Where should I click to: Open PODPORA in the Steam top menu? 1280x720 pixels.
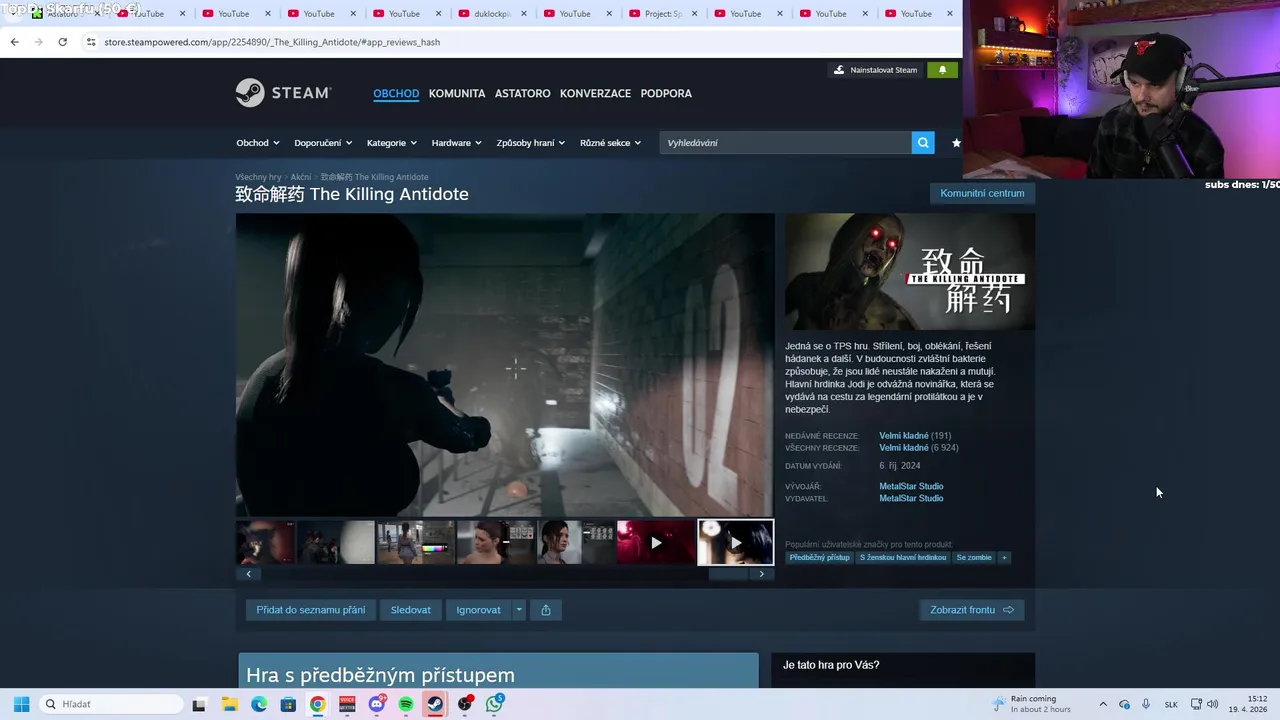point(666,93)
